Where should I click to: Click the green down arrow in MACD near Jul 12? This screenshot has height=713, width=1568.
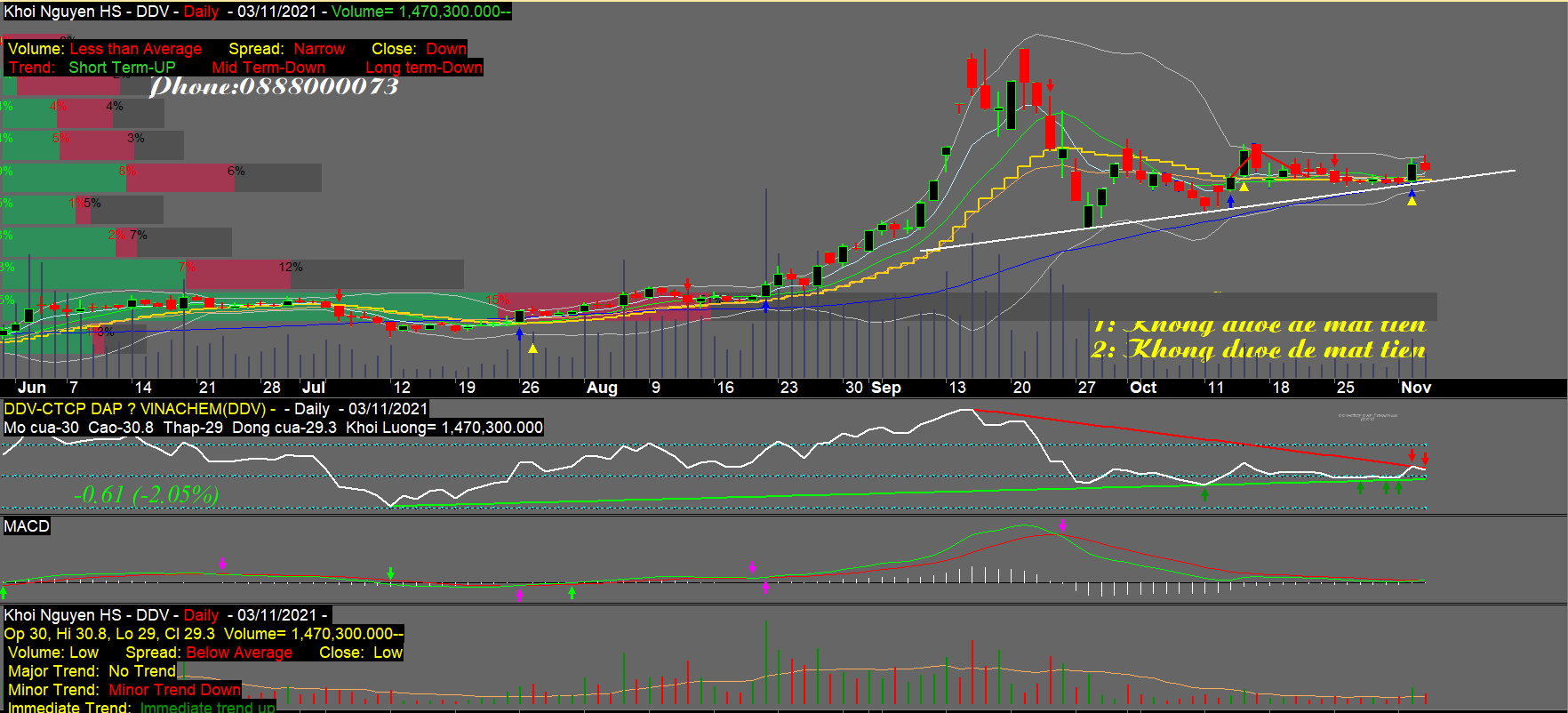point(390,573)
